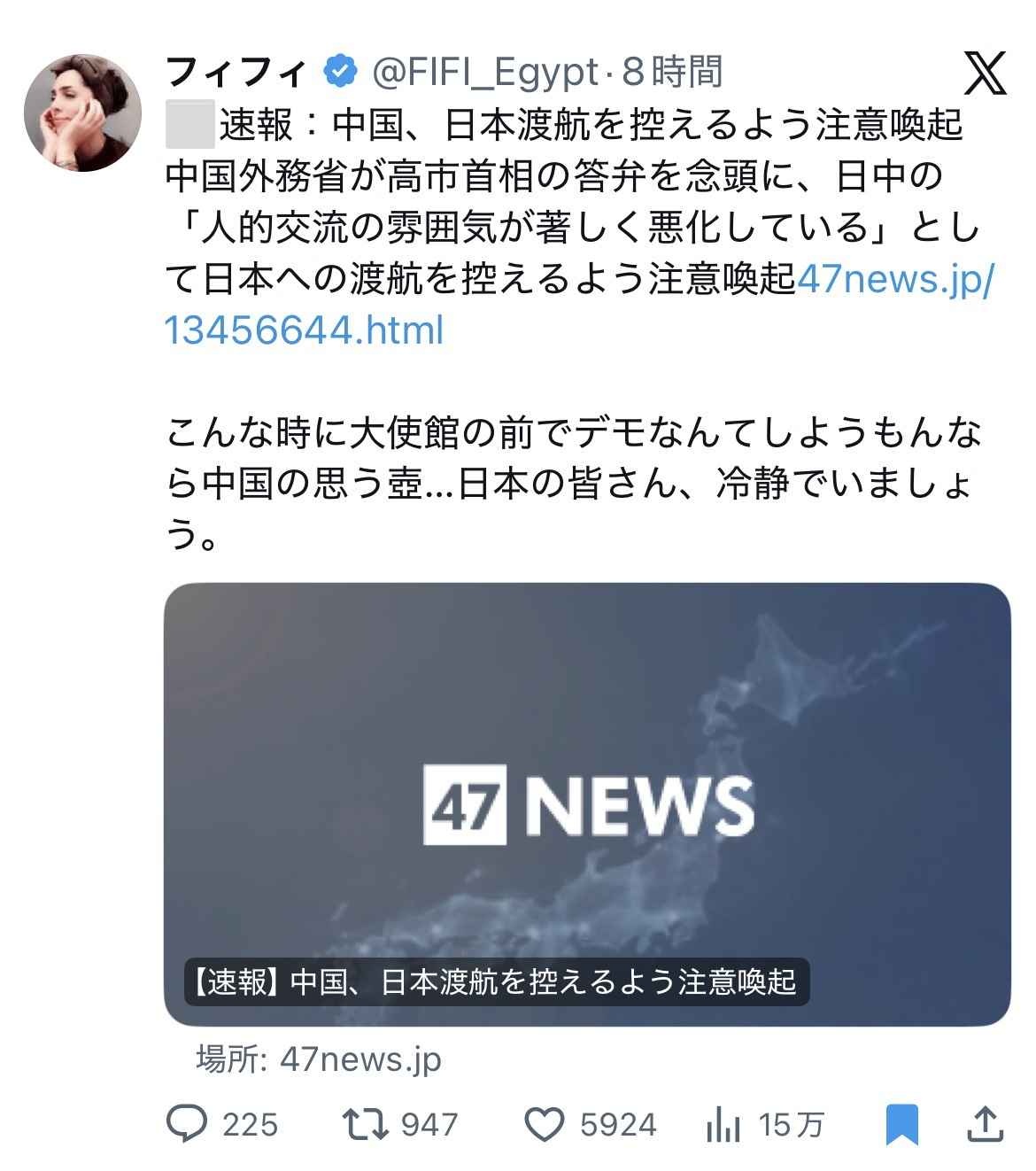Open the reply icon with 225 comments
This screenshot has width=1036, height=1171.
(187, 1124)
